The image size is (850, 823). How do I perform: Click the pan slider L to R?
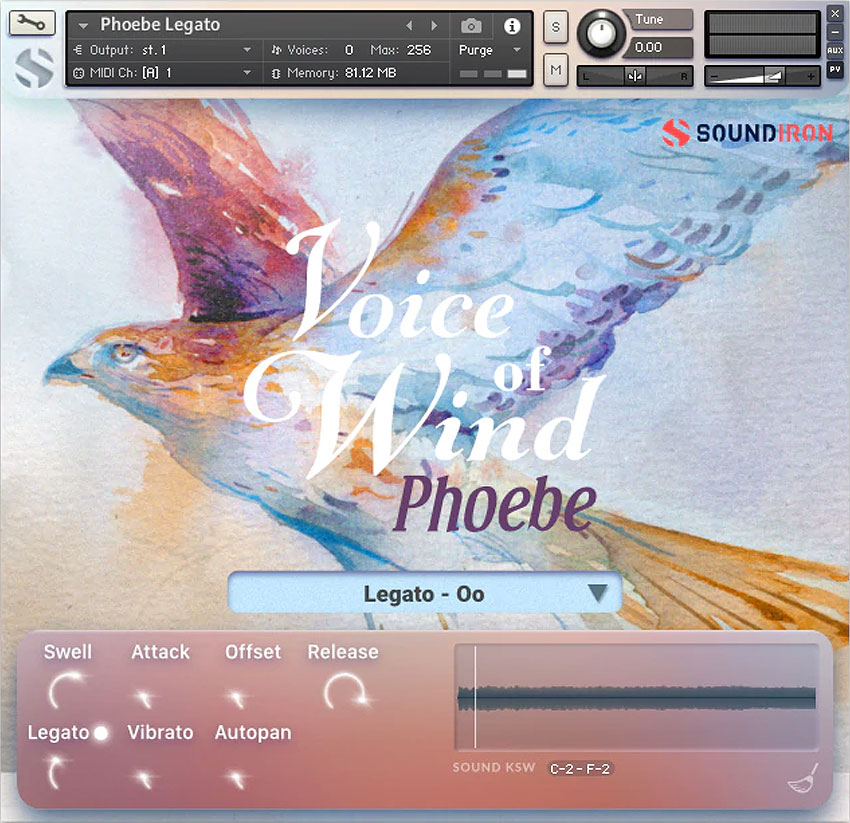click(x=634, y=76)
